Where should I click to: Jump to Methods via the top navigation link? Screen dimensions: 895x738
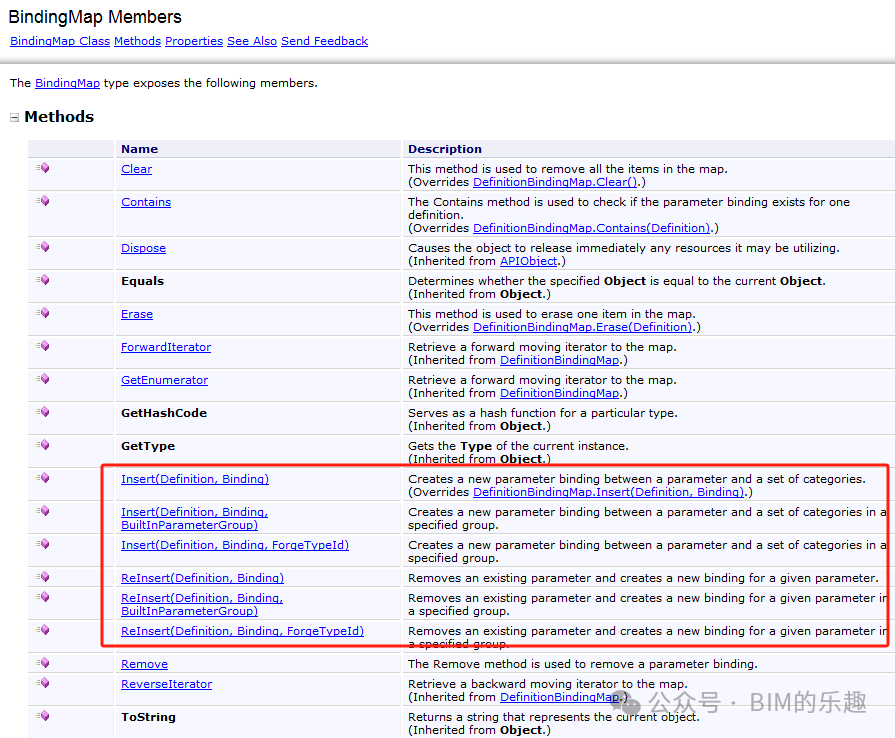[138, 41]
